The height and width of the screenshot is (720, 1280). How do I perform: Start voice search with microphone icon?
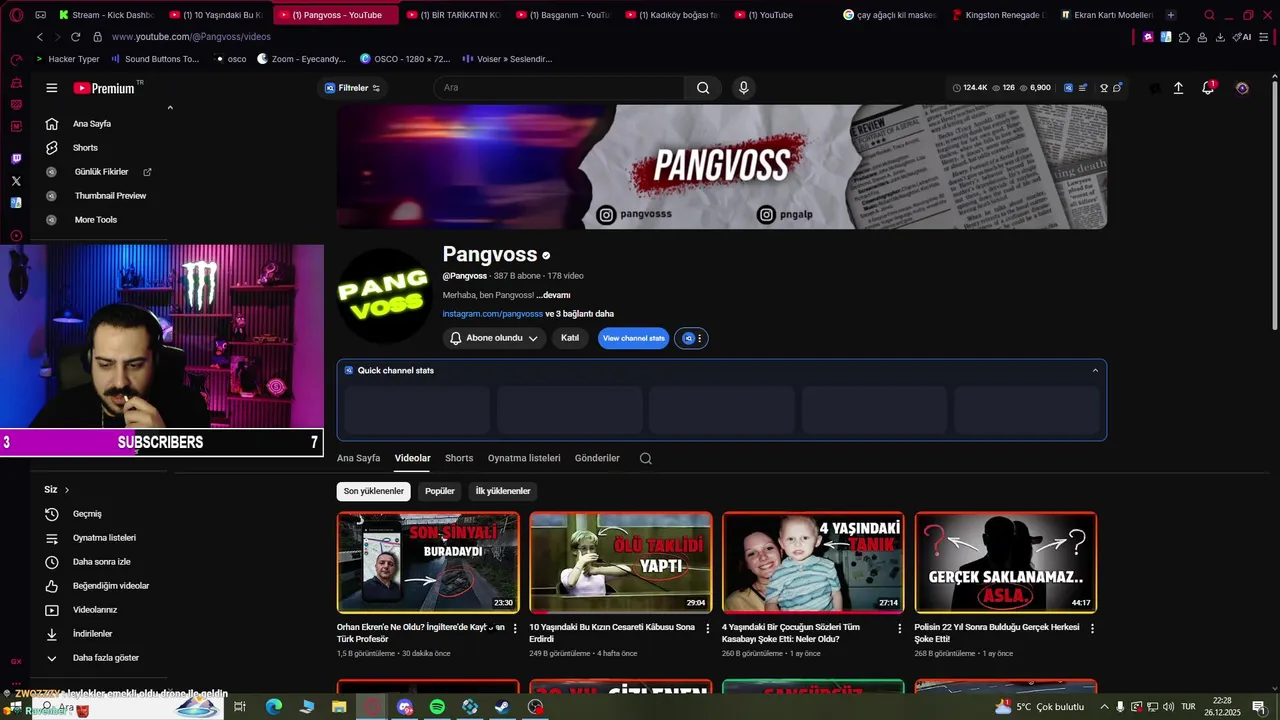(743, 88)
